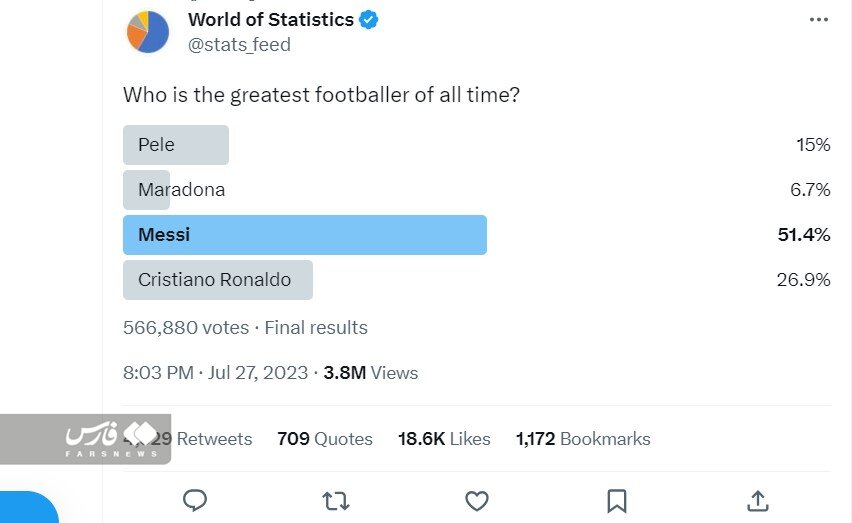This screenshot has width=852, height=523.
Task: Click the 8:03 PM Jul 27, 2023 timestamp
Action: pyautogui.click(x=217, y=373)
